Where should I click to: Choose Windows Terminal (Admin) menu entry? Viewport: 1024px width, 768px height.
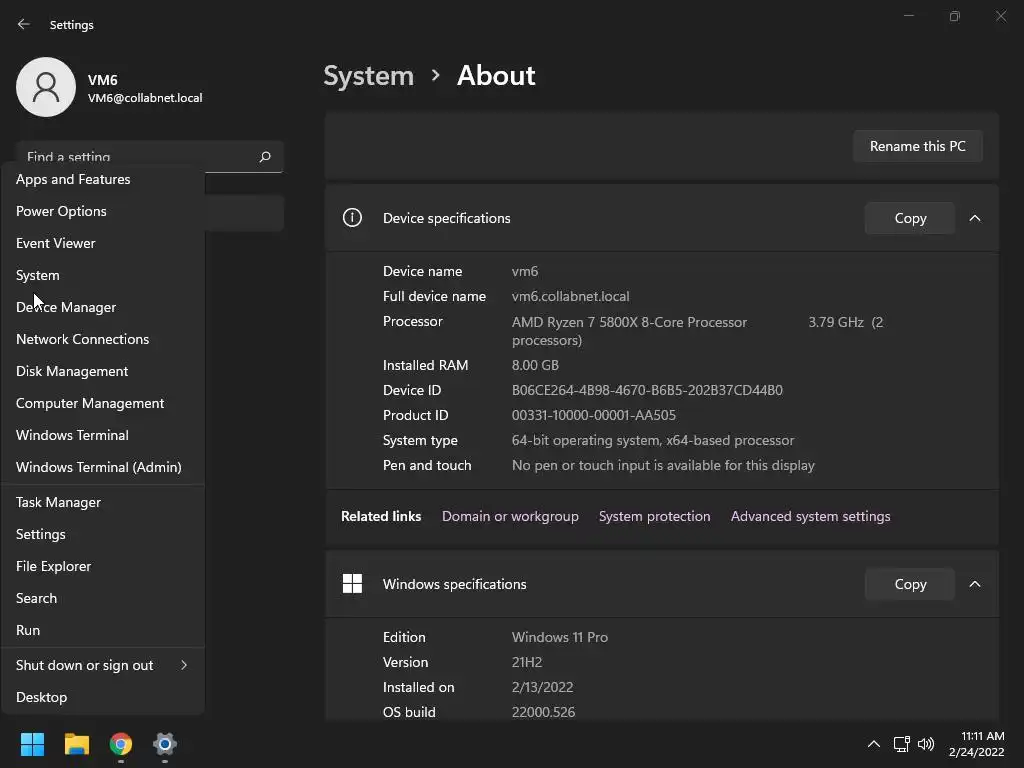[x=98, y=467]
